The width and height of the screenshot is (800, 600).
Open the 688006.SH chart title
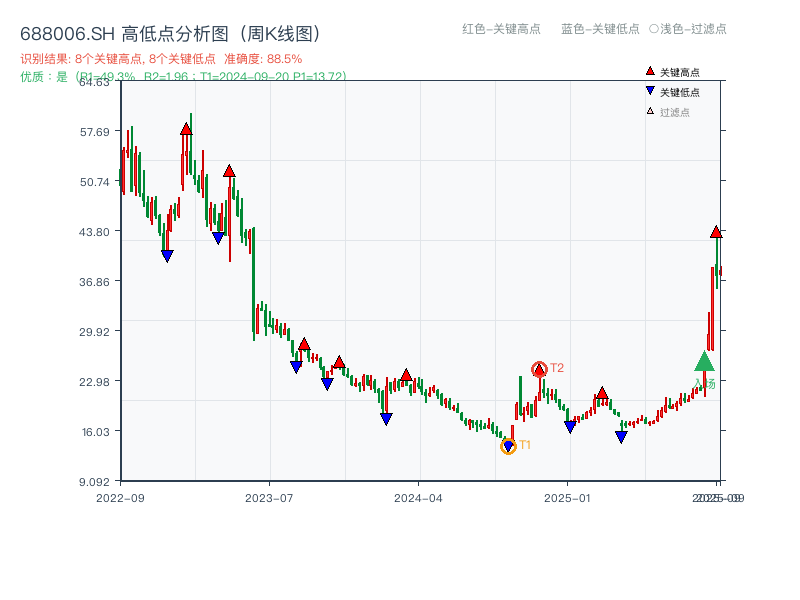[170, 31]
